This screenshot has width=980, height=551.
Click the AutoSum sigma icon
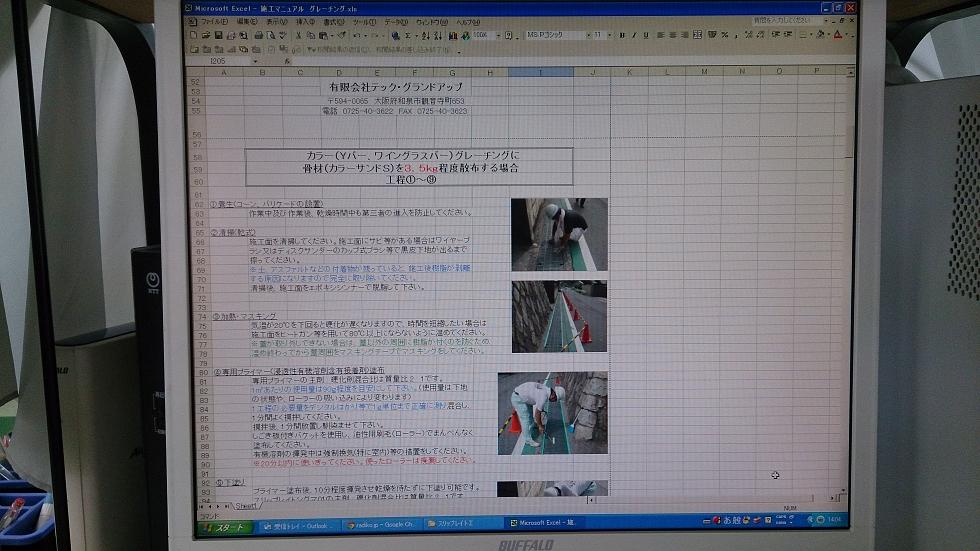coord(408,35)
